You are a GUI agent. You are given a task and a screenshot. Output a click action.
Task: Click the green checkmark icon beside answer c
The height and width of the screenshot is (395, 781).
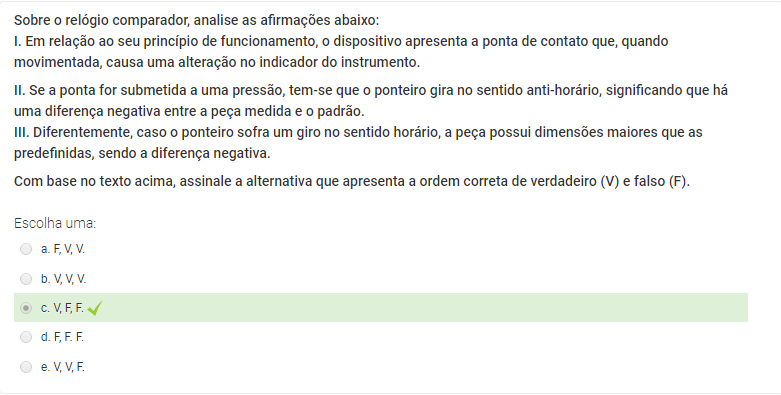[x=95, y=308]
